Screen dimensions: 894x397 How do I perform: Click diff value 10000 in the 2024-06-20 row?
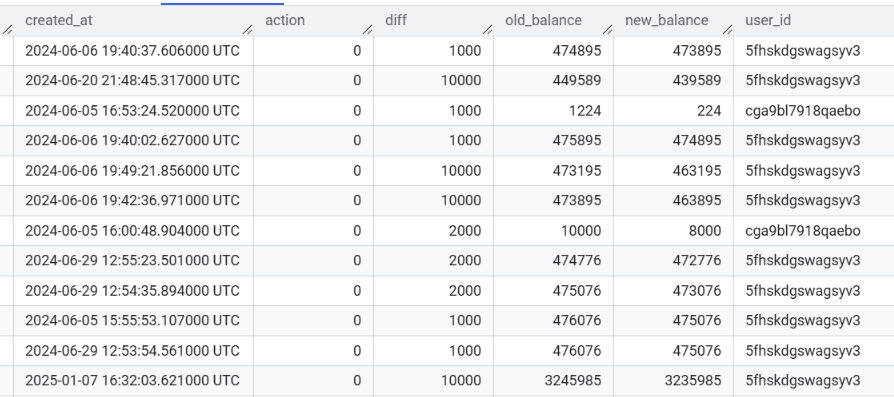pyautogui.click(x=461, y=80)
